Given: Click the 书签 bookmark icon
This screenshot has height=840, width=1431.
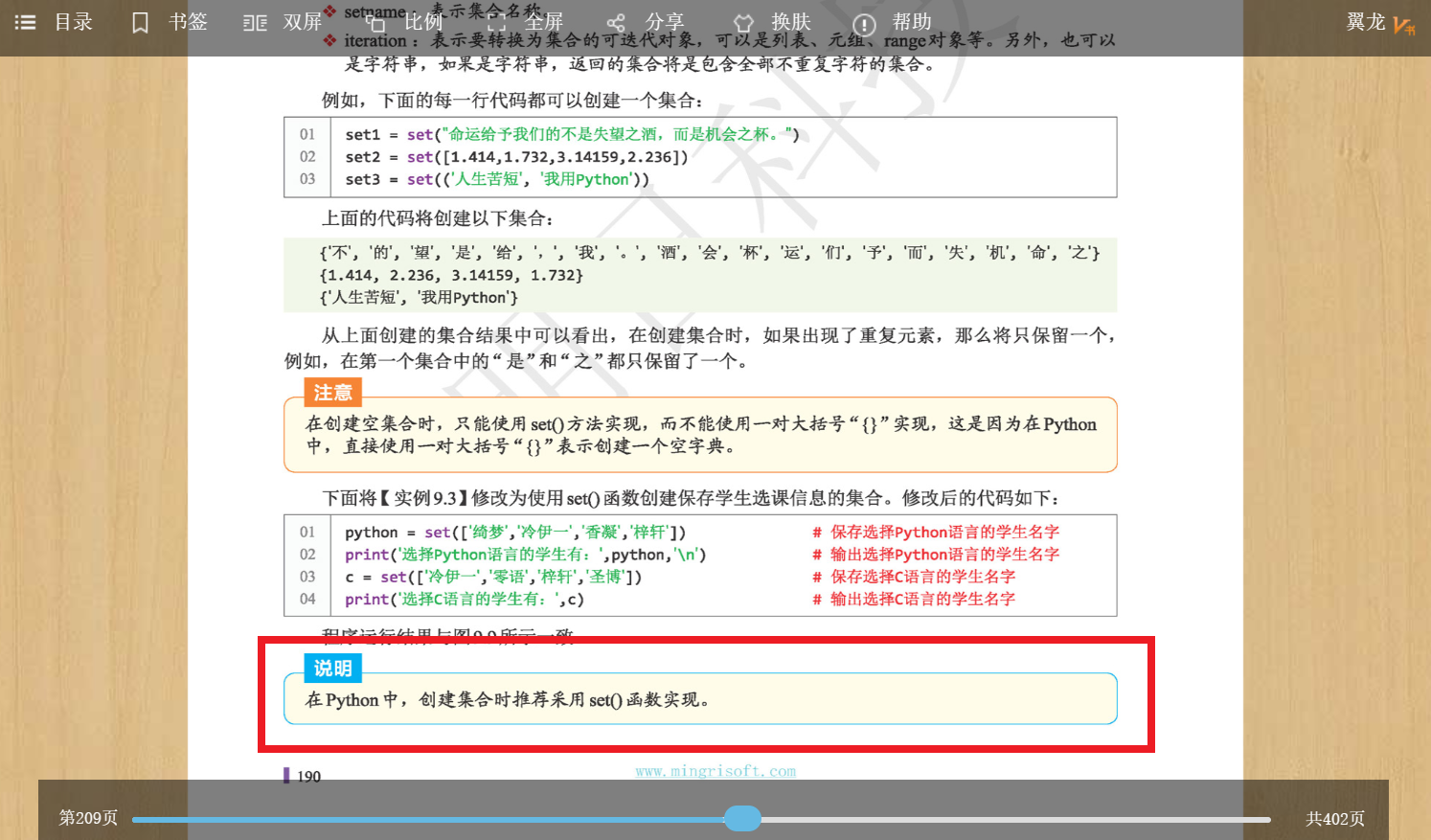Looking at the screenshot, I should (x=140, y=22).
